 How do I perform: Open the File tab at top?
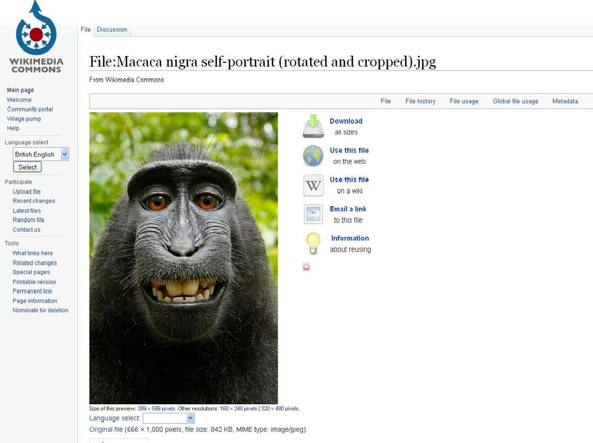85,30
